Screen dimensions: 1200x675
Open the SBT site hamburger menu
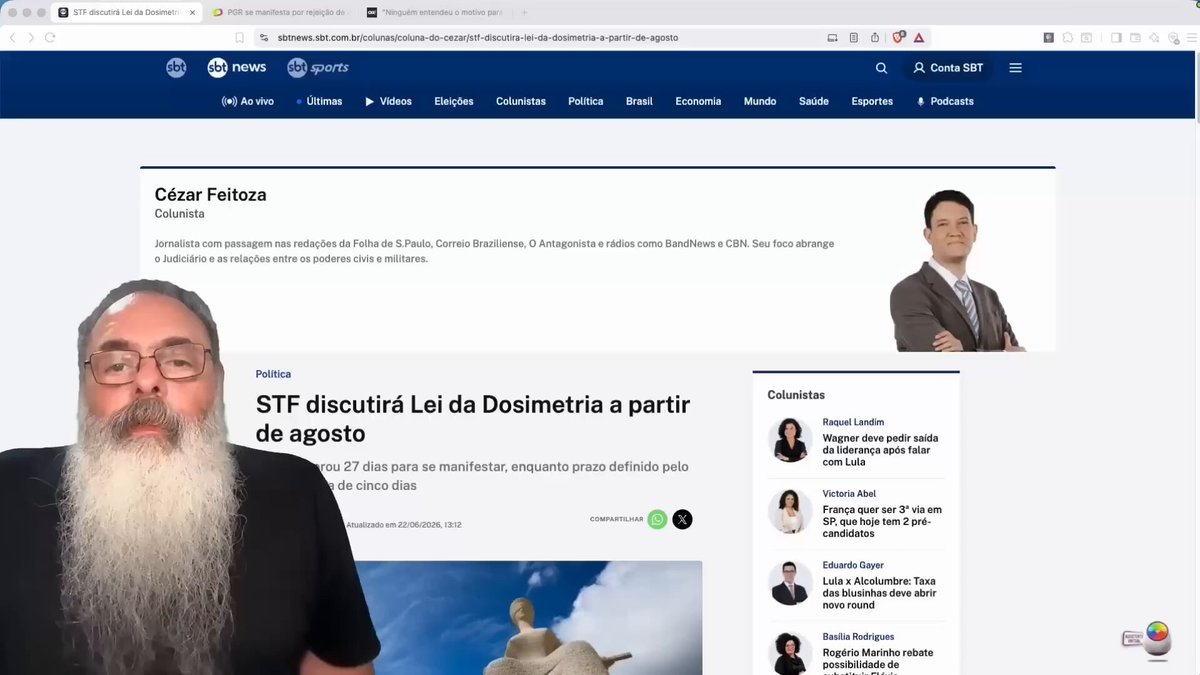(x=1015, y=68)
